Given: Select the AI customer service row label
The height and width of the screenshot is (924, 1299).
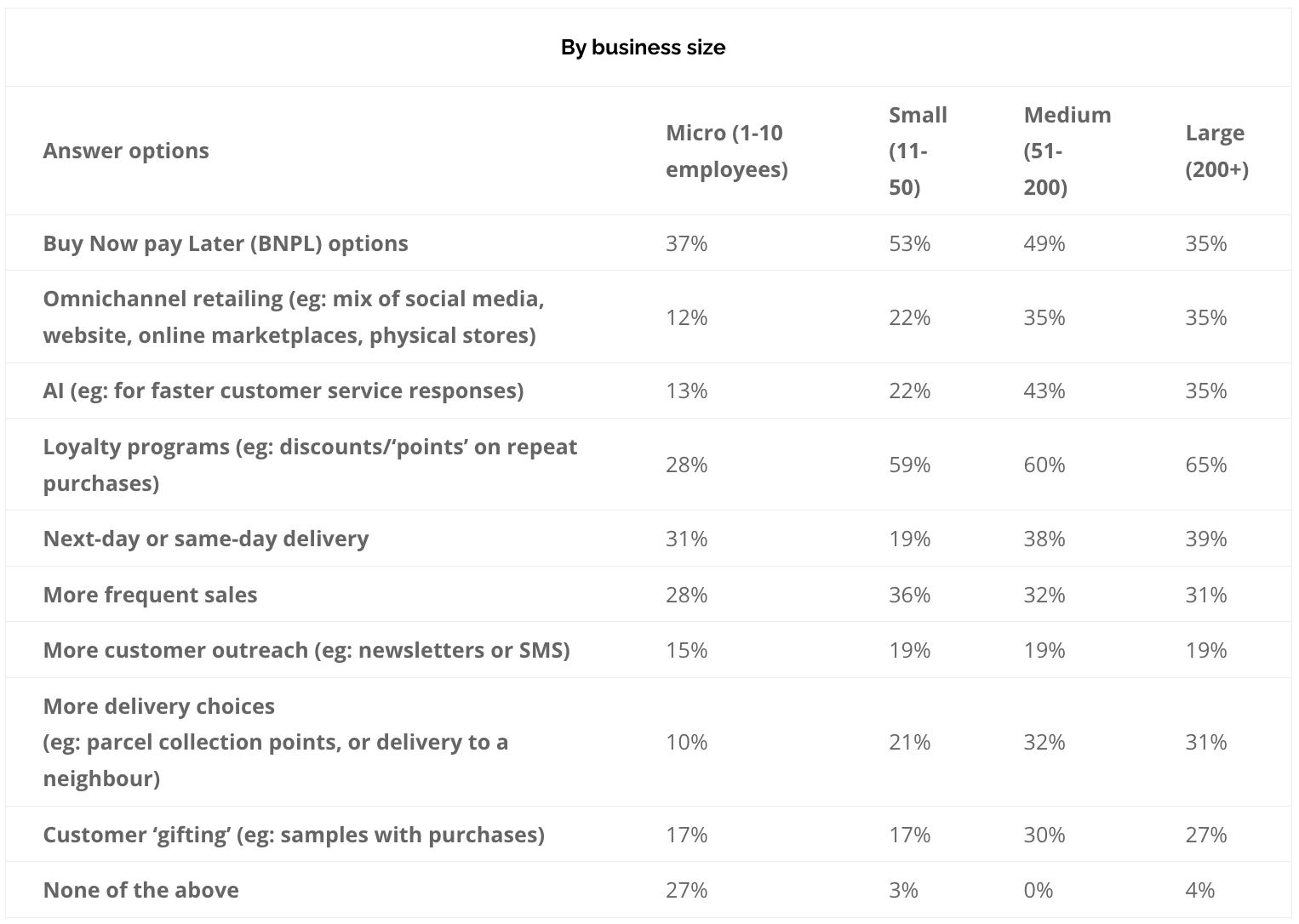Looking at the screenshot, I should pos(283,391).
